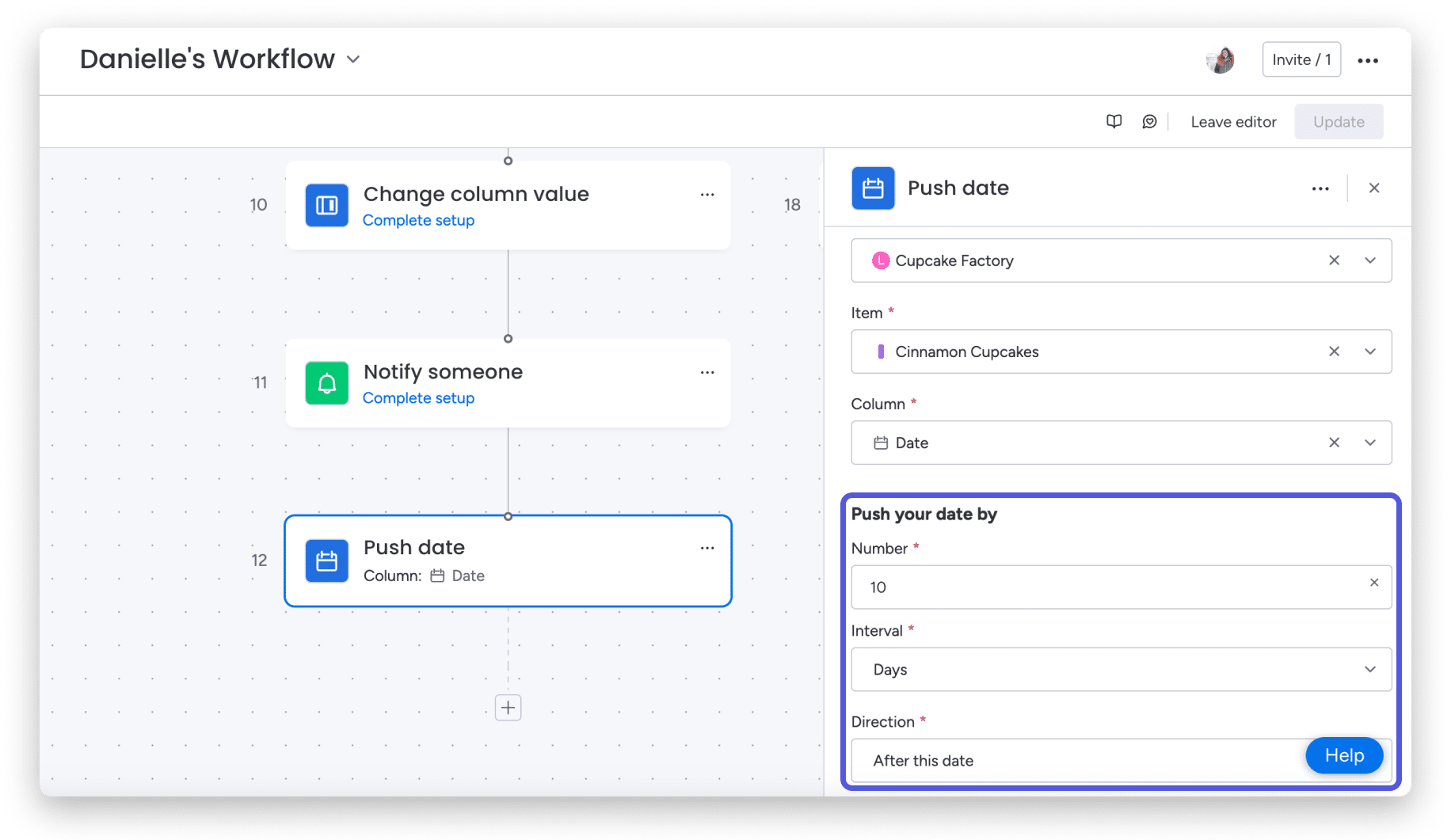Image resolution: width=1451 pixels, height=840 pixels.
Task: Open the feedback chat bubble icon
Action: click(1149, 121)
